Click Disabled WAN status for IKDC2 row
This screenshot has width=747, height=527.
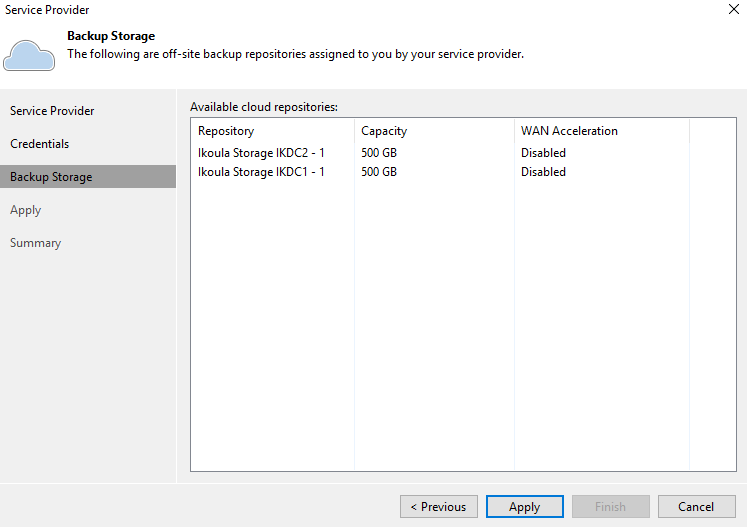pos(543,153)
